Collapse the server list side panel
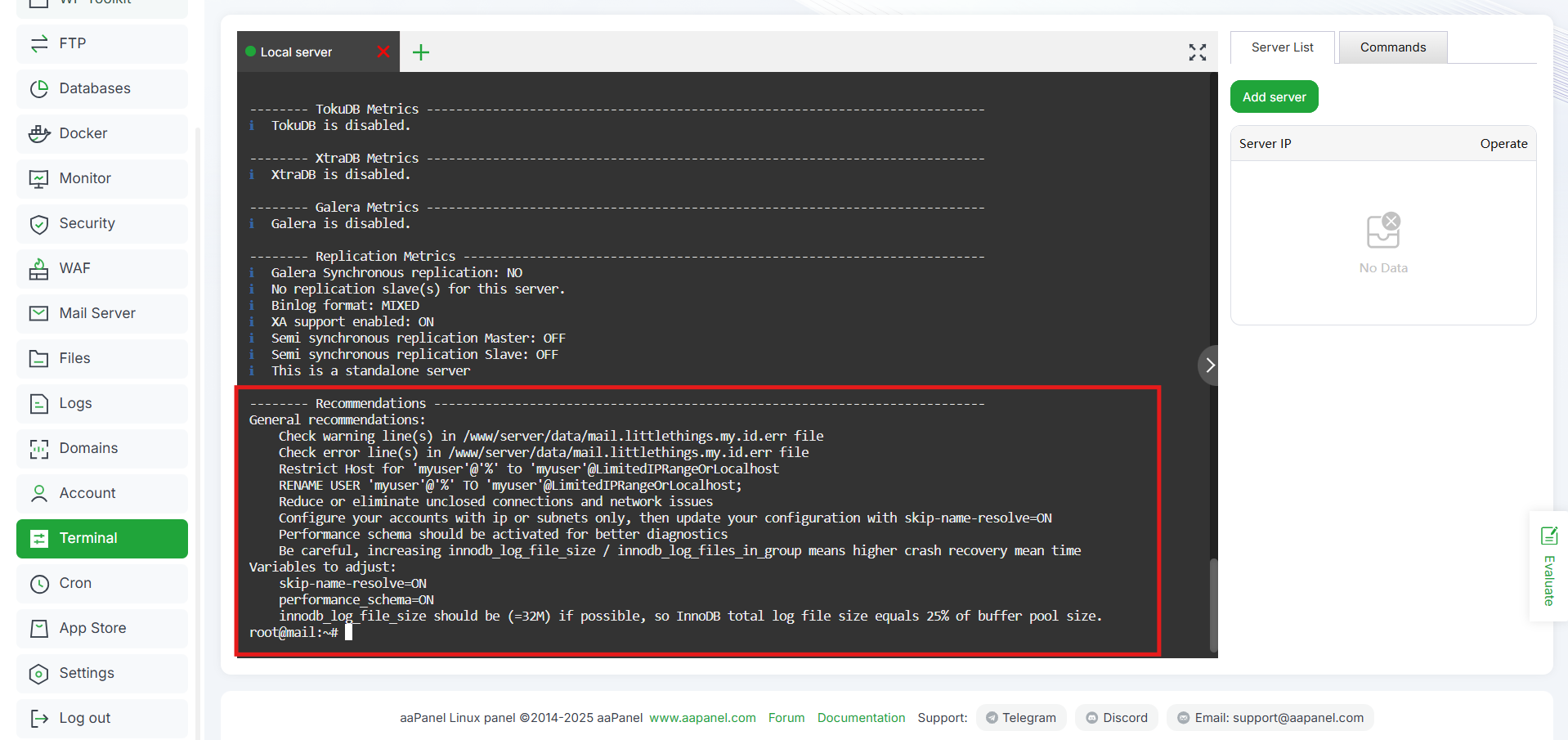 (1209, 366)
